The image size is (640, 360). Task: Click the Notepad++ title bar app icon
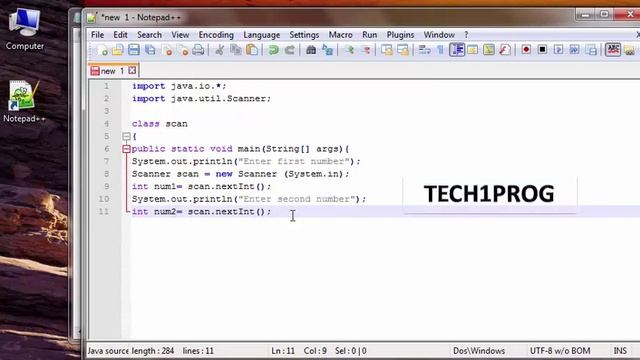coord(91,18)
